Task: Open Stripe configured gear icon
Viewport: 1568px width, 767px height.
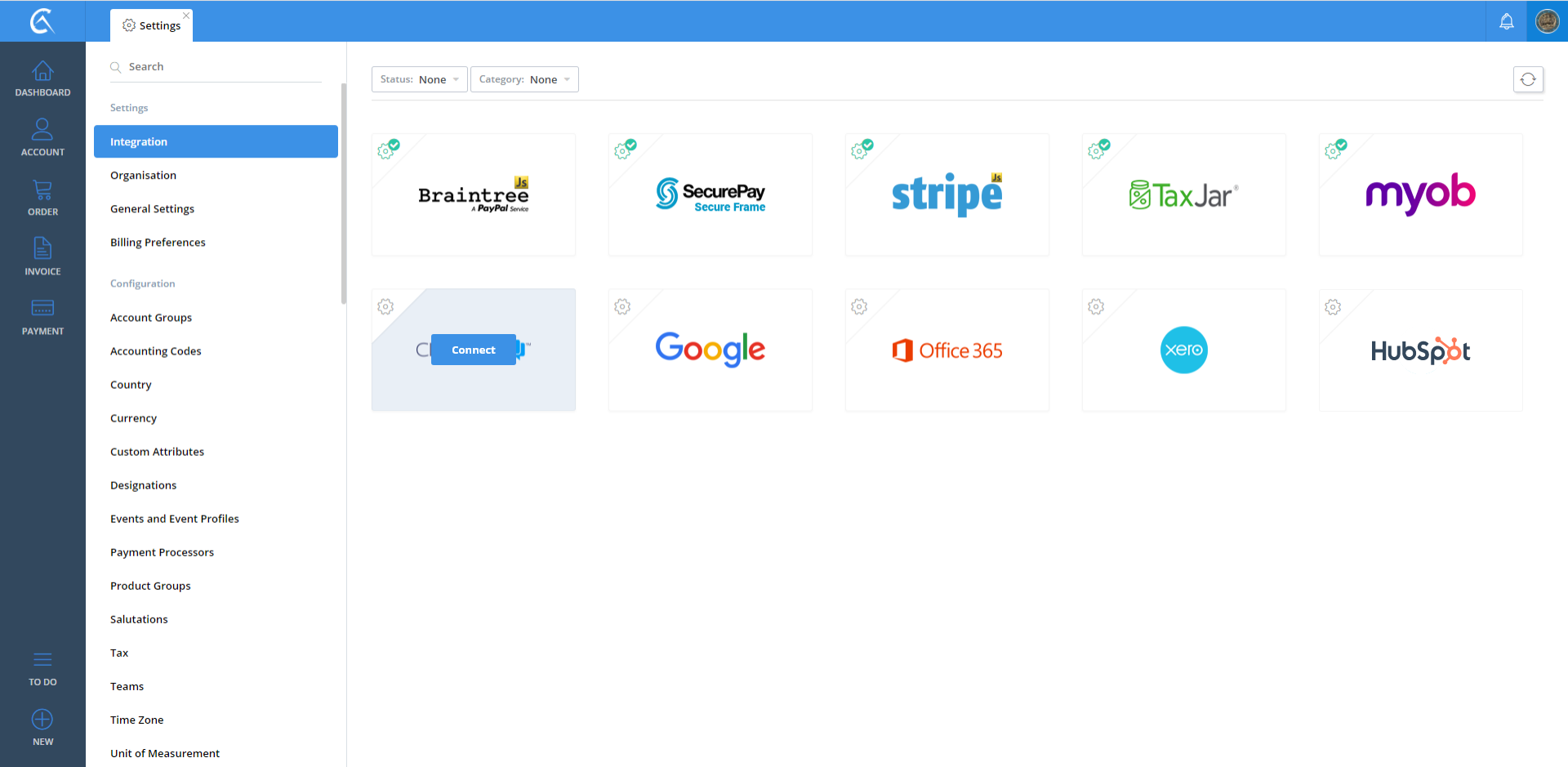Action: click(862, 149)
